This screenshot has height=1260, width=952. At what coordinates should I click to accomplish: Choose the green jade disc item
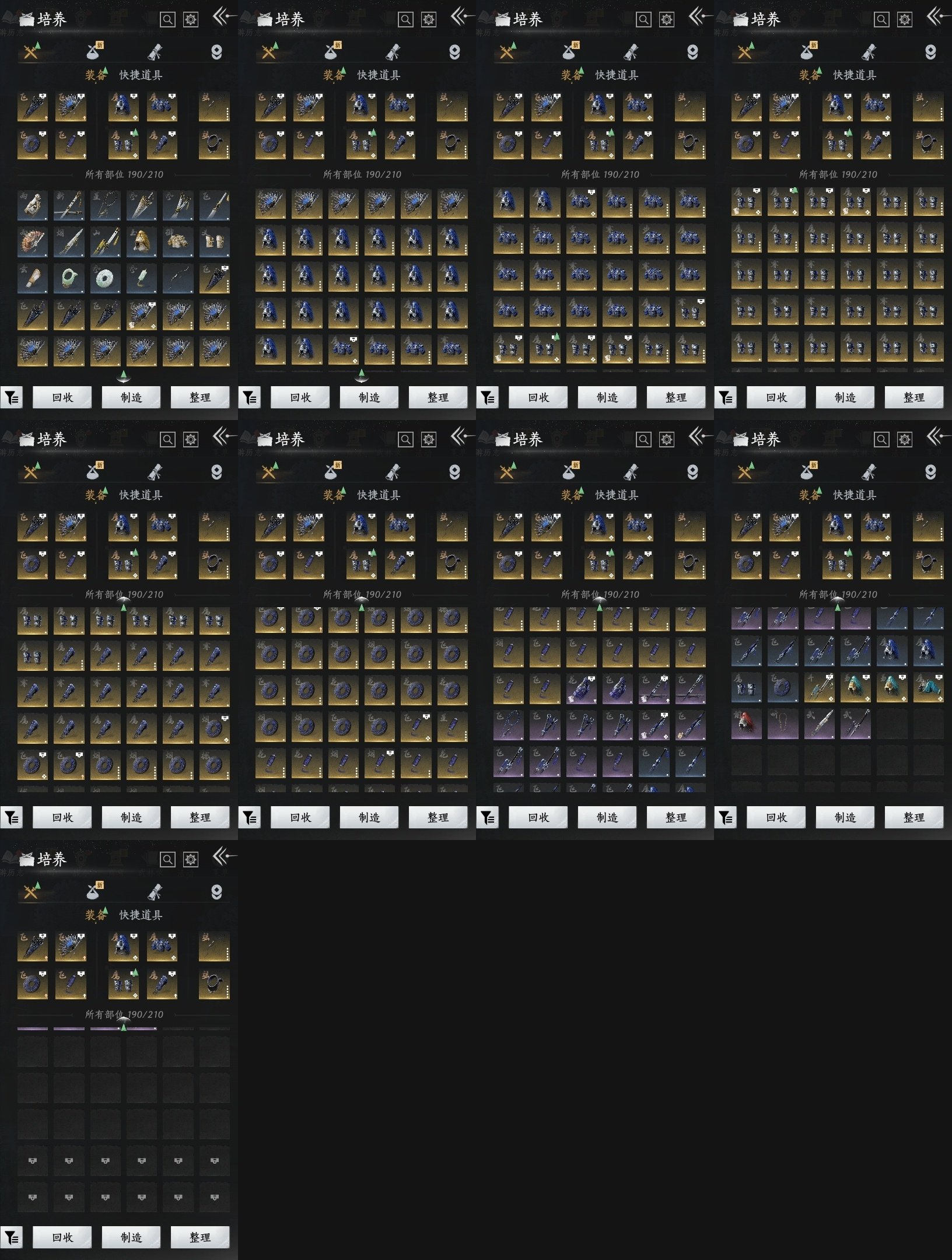click(x=105, y=279)
